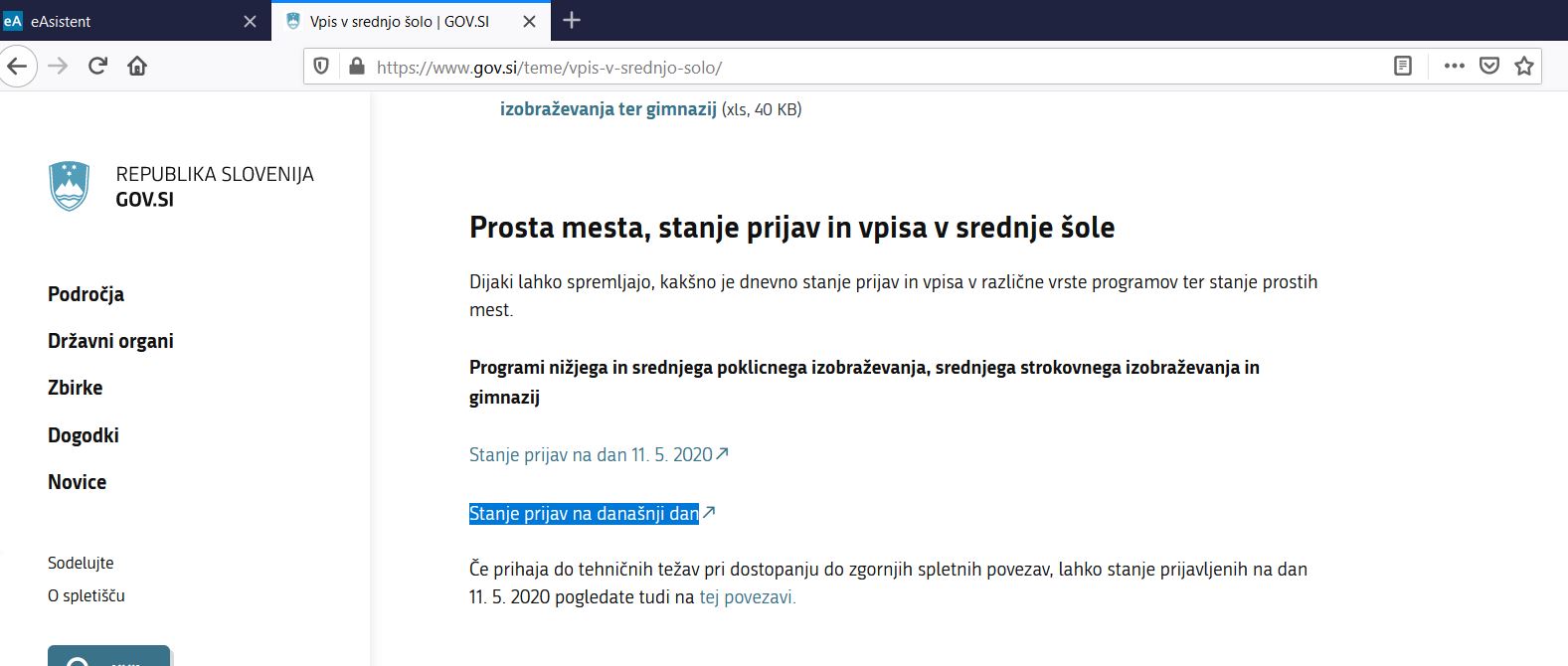Image resolution: width=1568 pixels, height=666 pixels.
Task: Open the Področja navigation item
Action: coord(86,294)
